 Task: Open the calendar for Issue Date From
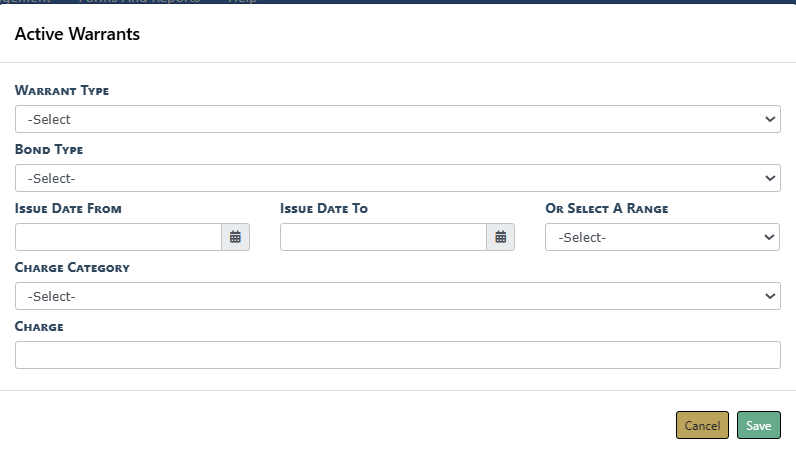pyautogui.click(x=235, y=237)
